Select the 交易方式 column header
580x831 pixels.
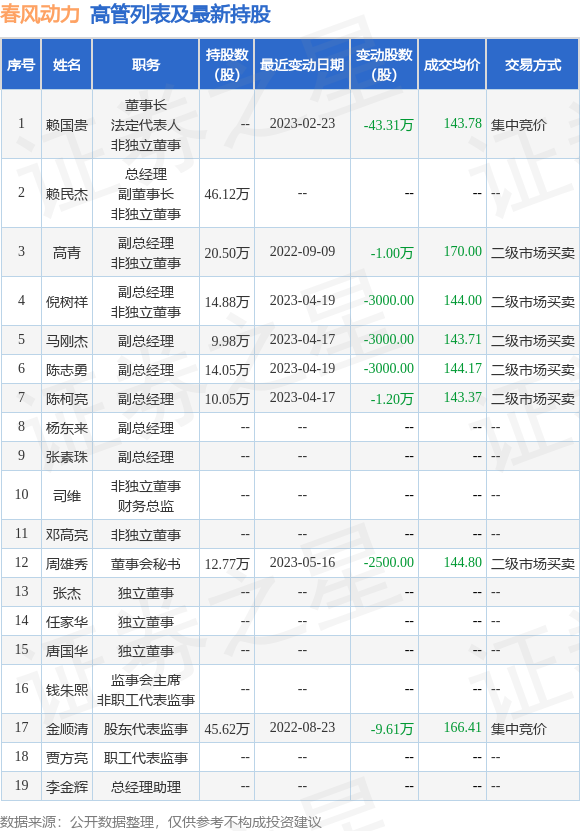(532, 65)
